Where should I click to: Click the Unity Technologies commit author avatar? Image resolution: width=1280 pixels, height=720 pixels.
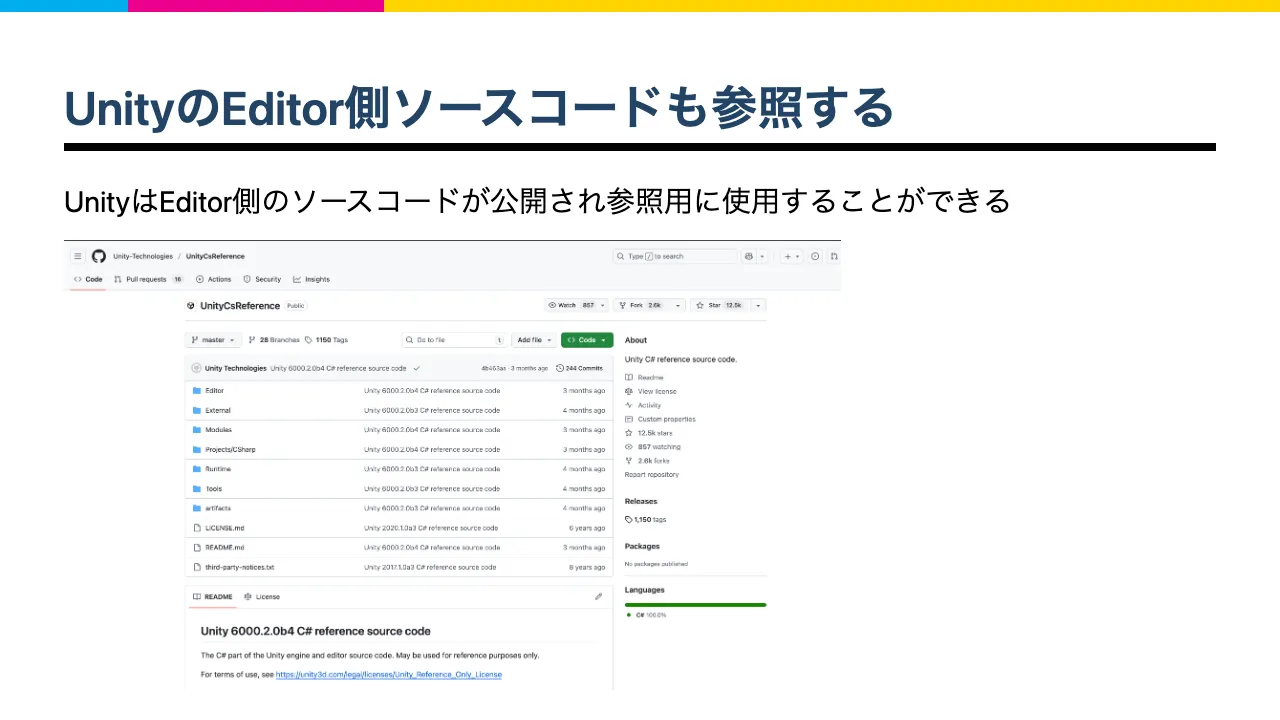pyautogui.click(x=196, y=368)
